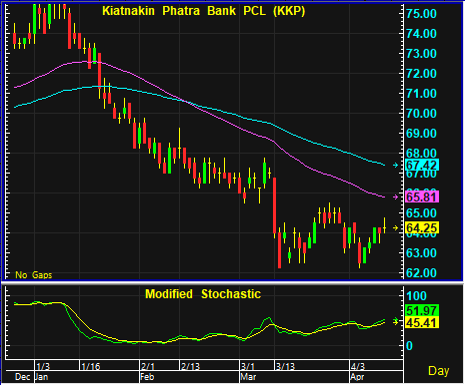
Task: Click the 2/1 date axis label
Action: (x=148, y=367)
